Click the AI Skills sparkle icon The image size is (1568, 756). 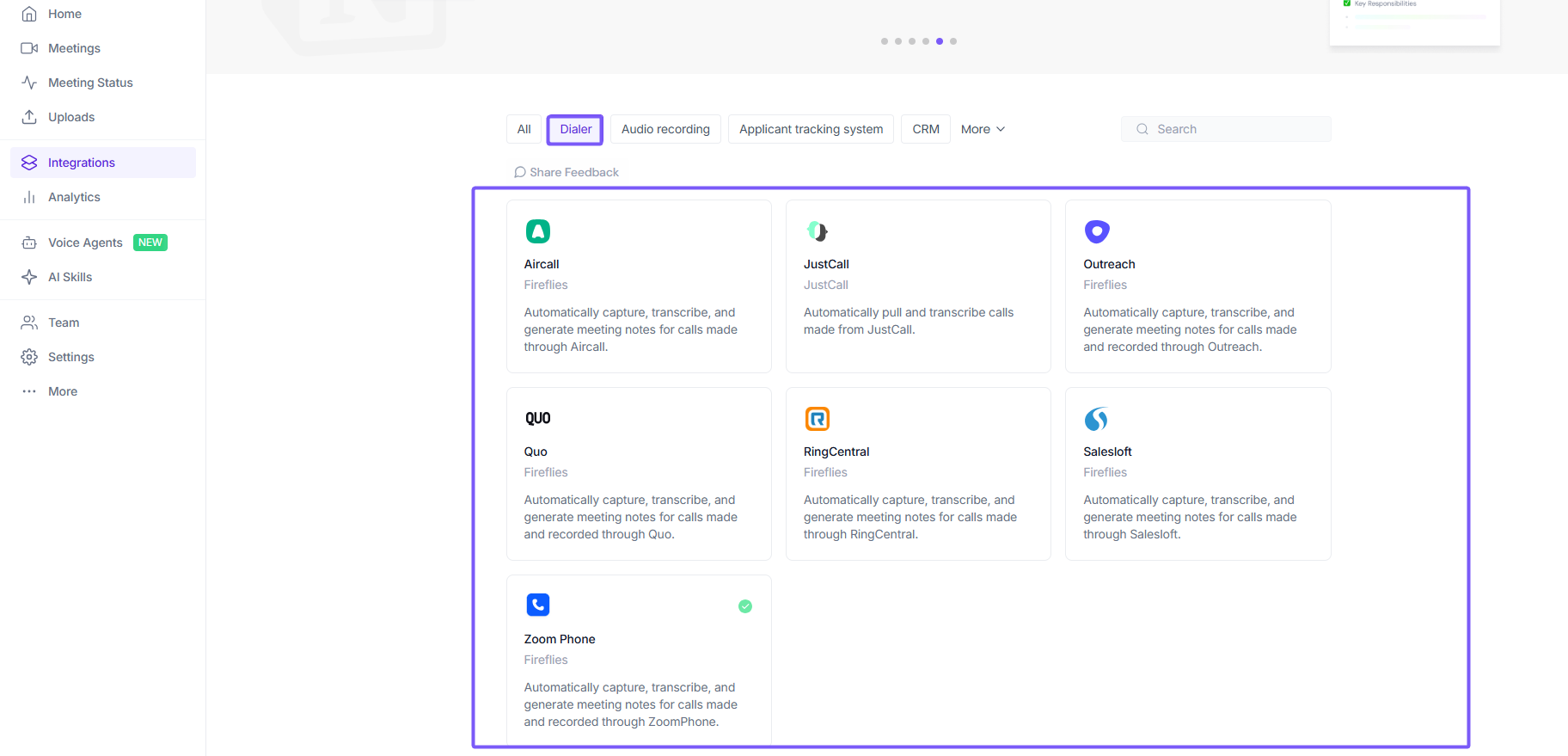[29, 277]
